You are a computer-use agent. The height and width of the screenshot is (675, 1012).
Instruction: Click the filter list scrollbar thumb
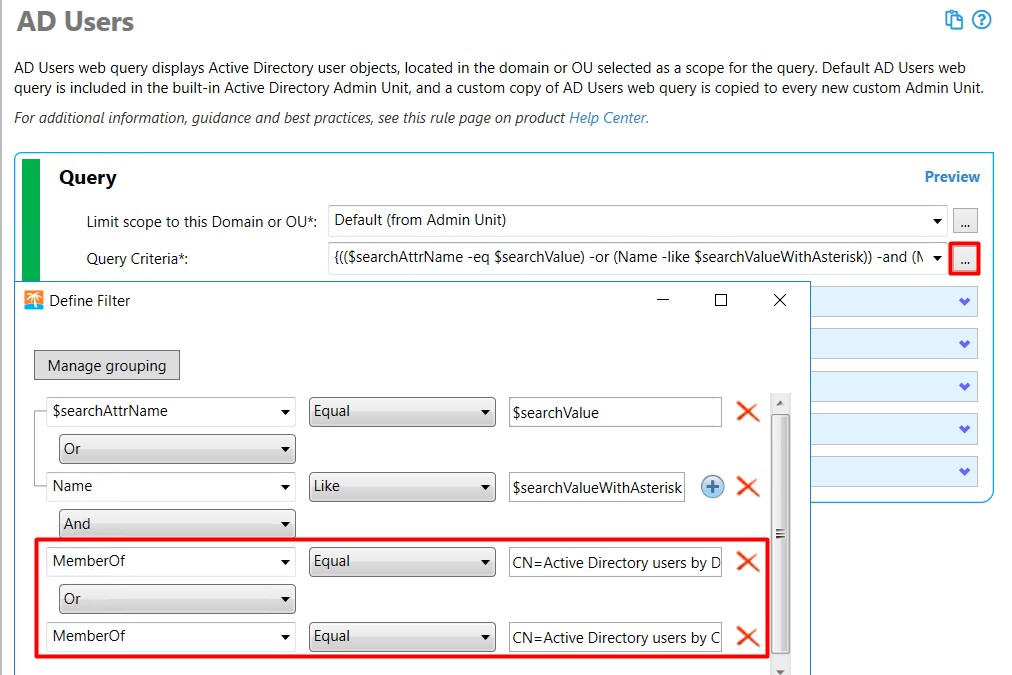[x=780, y=534]
